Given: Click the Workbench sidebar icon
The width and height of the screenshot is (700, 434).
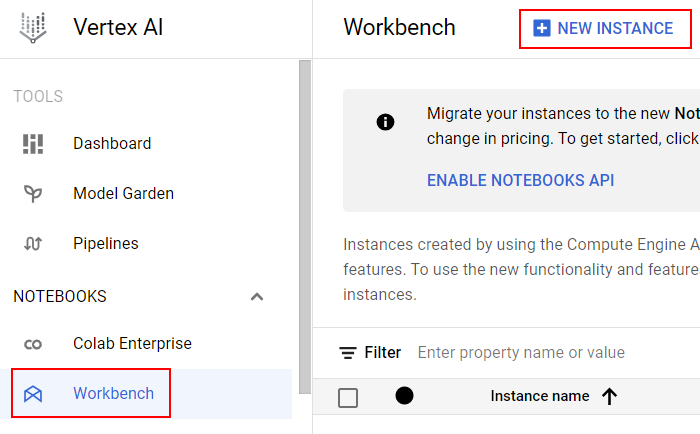Looking at the screenshot, I should point(33,394).
